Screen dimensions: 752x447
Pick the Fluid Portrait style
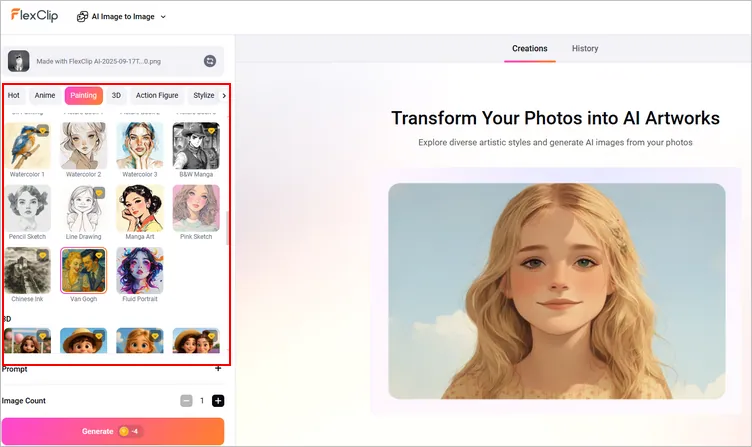(x=139, y=270)
